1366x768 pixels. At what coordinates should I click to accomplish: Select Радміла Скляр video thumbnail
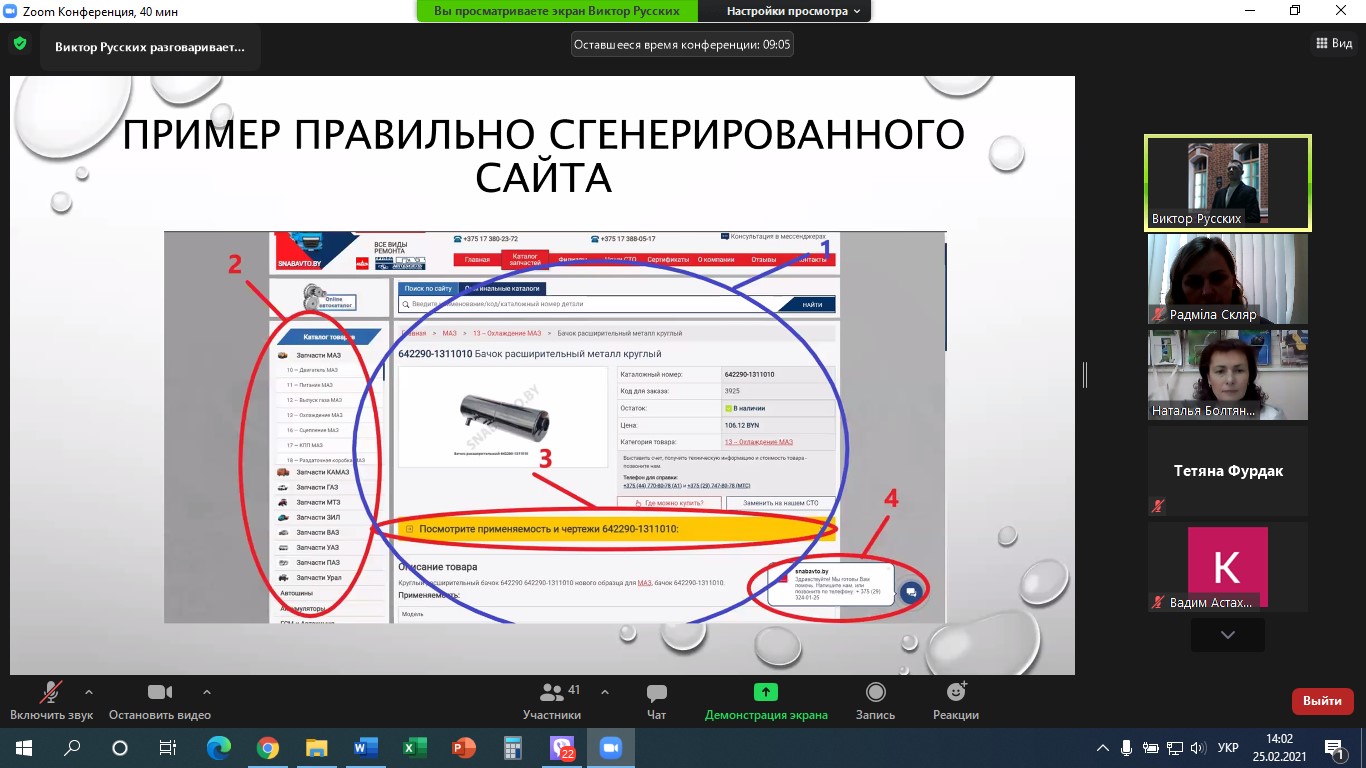(x=1228, y=279)
